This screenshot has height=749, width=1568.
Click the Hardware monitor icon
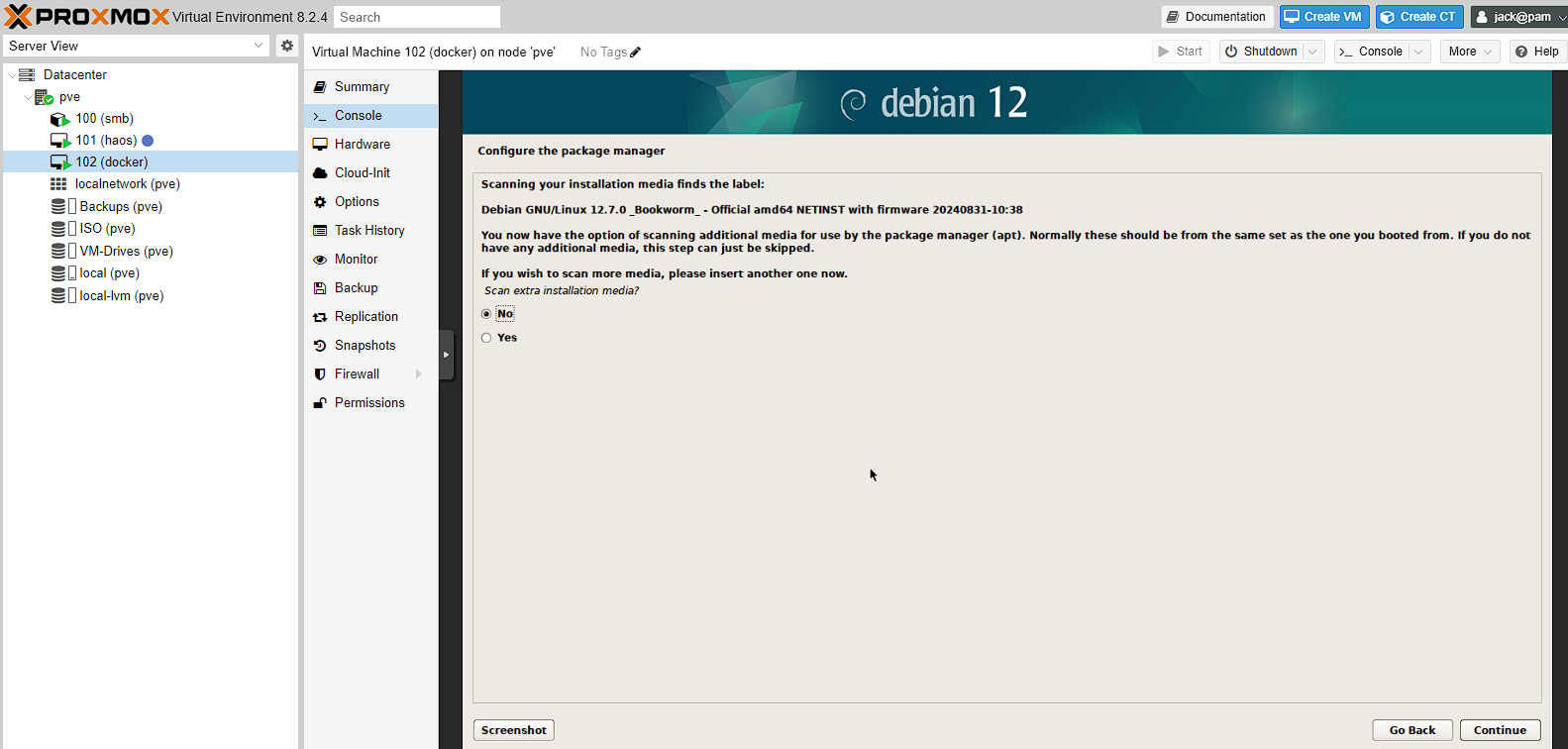[x=320, y=145]
